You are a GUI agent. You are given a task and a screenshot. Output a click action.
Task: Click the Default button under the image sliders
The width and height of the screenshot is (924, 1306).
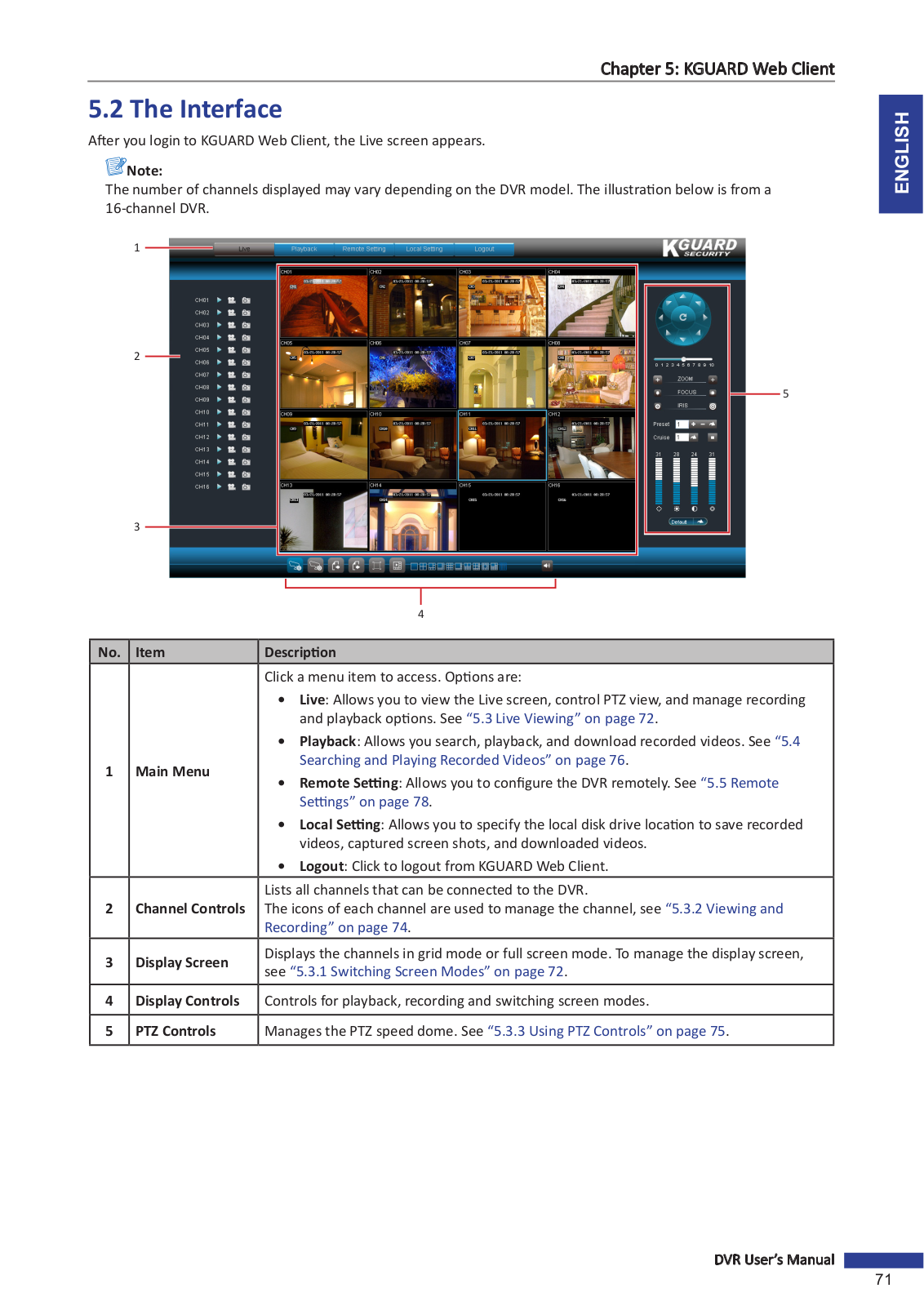688,522
